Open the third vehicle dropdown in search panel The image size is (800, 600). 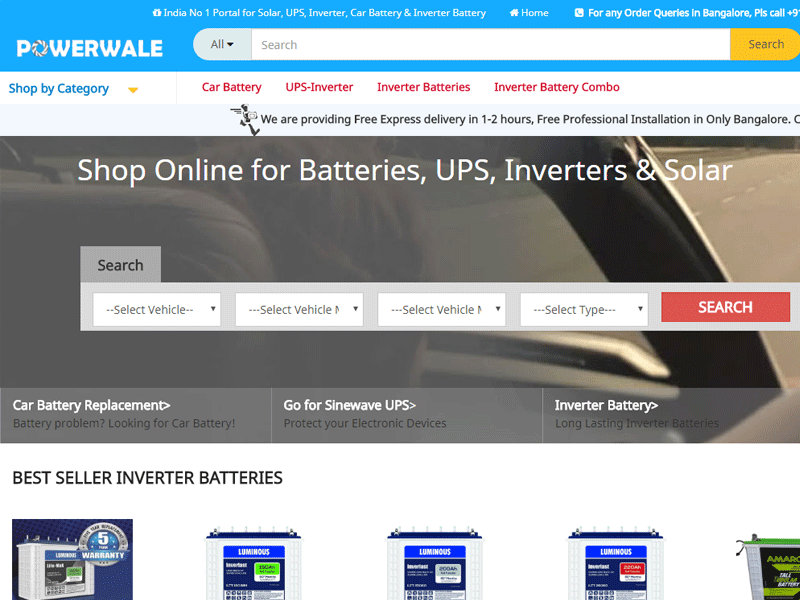point(441,309)
